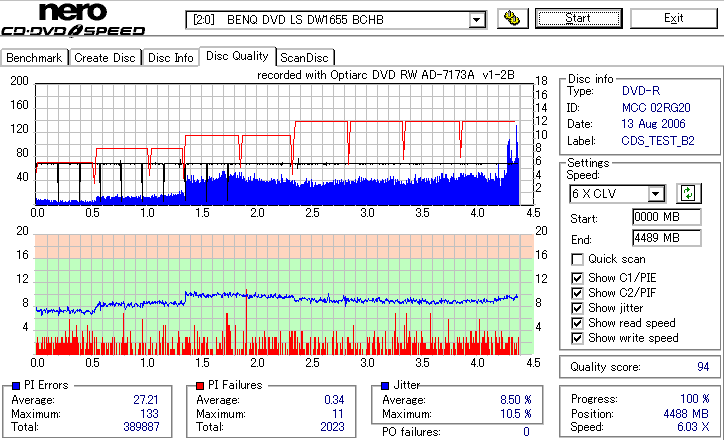Screen dimensions: 724x441
Task: Open the options via the yellow tools icon
Action: coord(513,18)
